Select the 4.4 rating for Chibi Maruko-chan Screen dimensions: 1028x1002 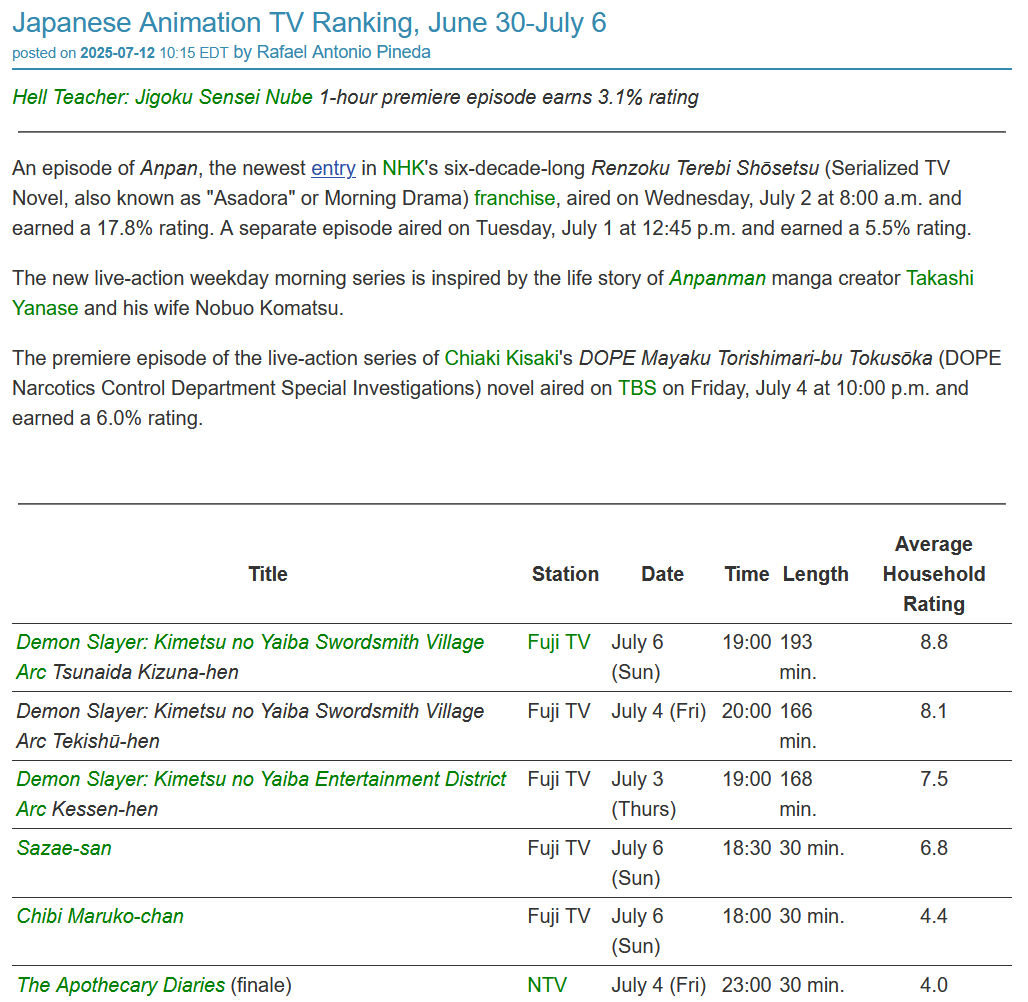[x=934, y=916]
